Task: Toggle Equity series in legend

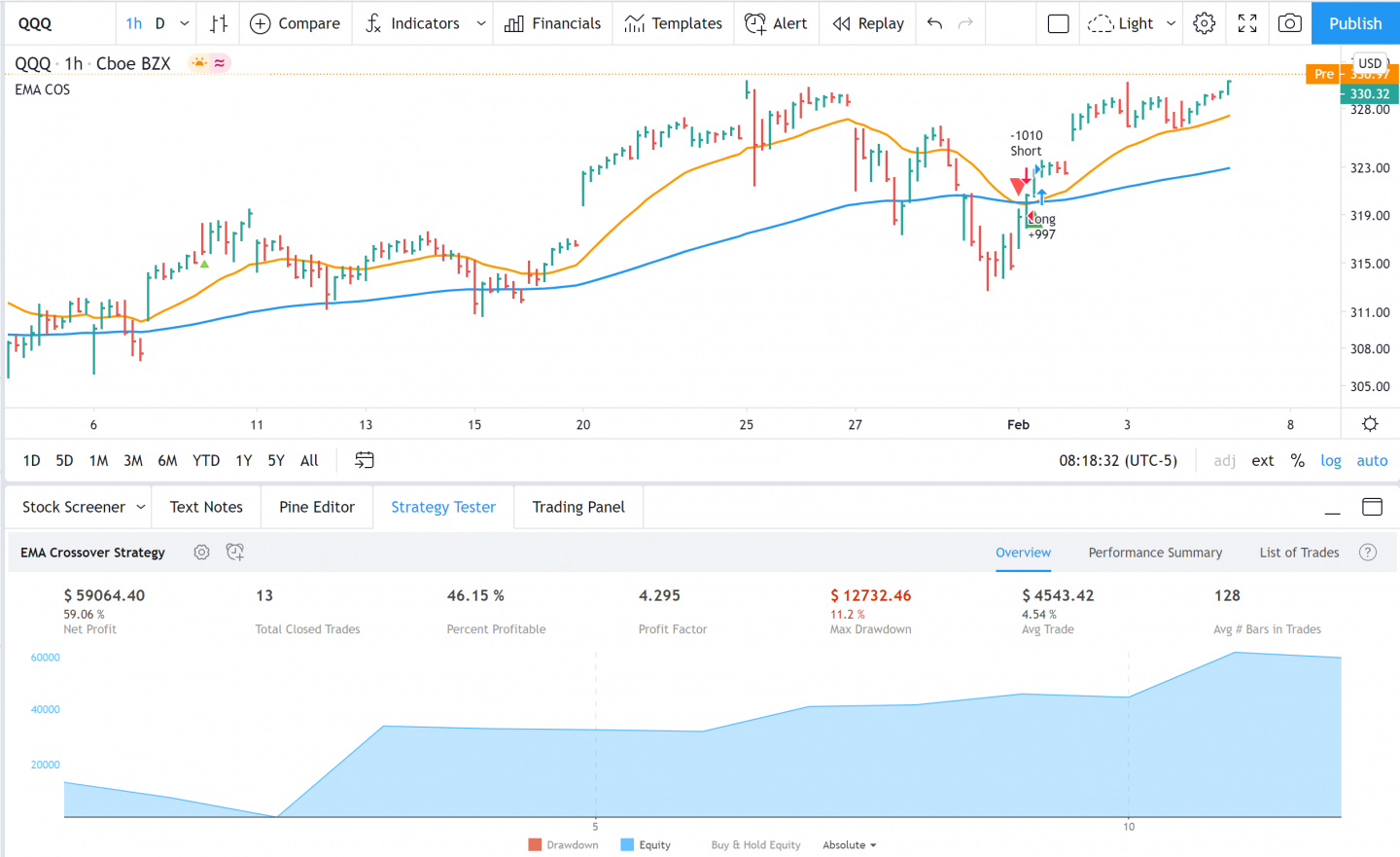Action: [x=646, y=844]
